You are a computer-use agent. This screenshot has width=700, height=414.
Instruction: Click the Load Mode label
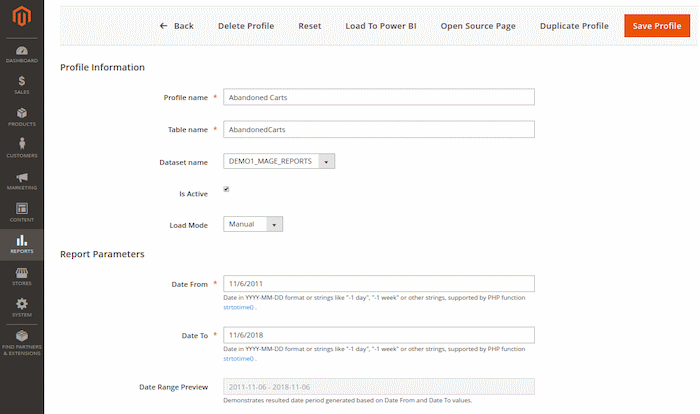pyautogui.click(x=188, y=226)
